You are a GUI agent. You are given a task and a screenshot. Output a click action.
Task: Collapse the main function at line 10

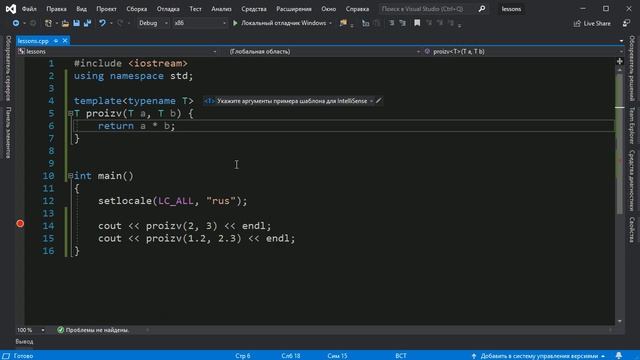(71, 176)
